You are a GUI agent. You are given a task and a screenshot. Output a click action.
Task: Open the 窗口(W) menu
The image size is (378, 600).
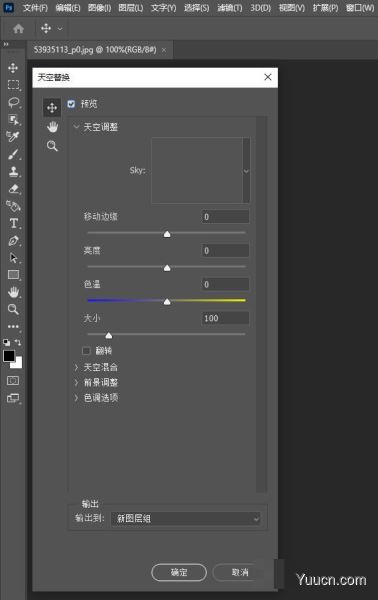[x=360, y=8]
